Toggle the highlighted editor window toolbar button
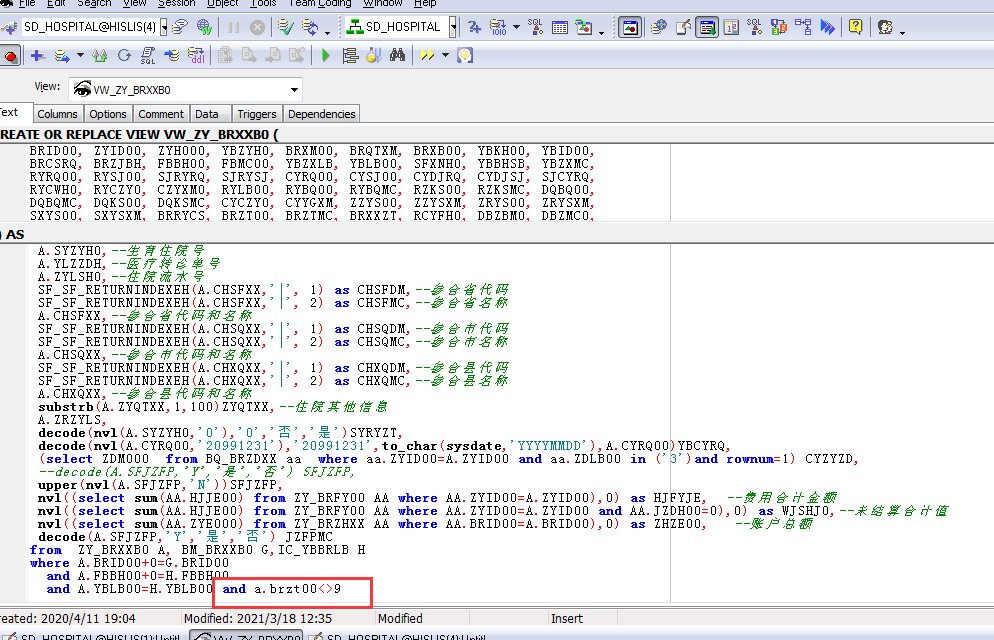This screenshot has width=994, height=640. point(706,27)
